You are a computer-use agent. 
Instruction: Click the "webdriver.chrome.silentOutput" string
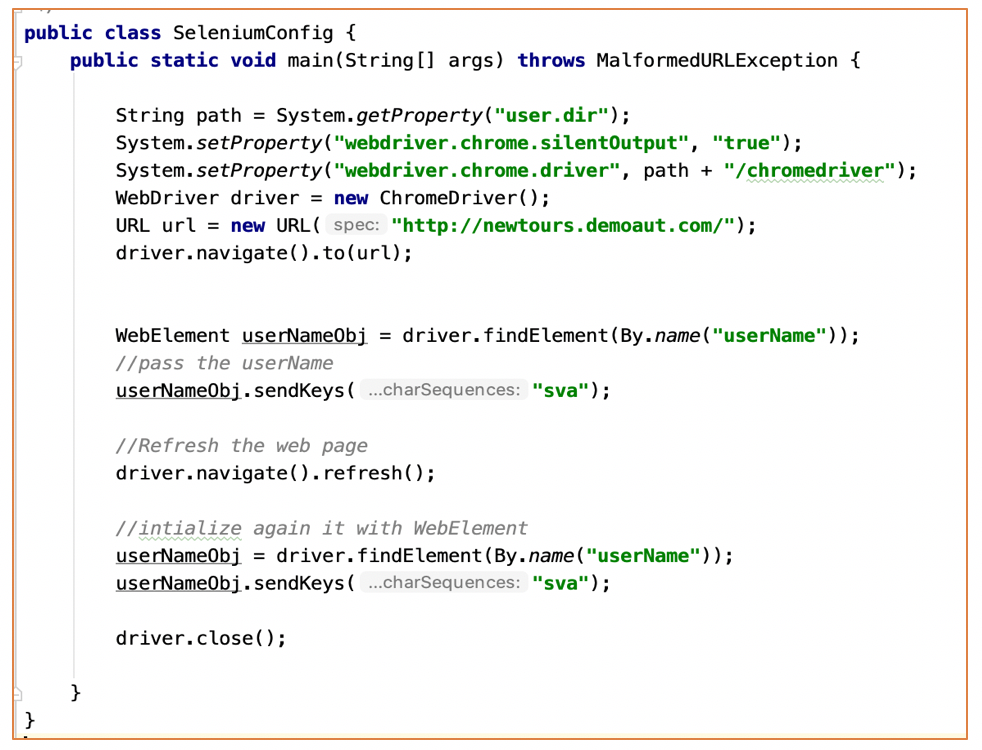[x=511, y=143]
